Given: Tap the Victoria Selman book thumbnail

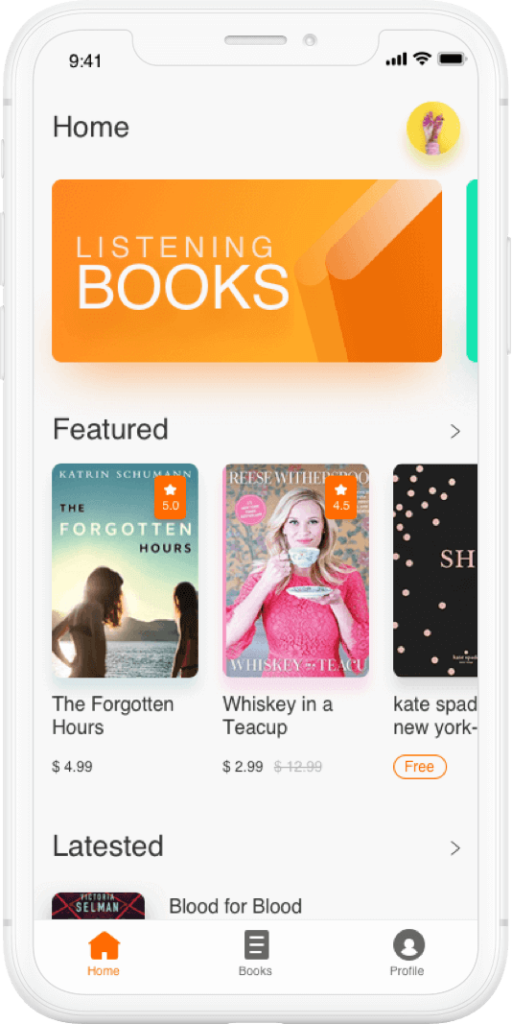Looking at the screenshot, I should tap(99, 906).
